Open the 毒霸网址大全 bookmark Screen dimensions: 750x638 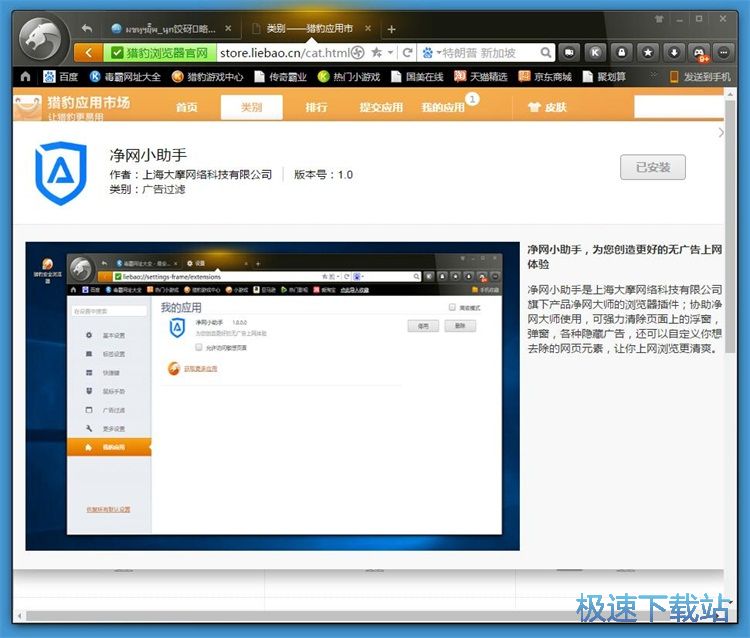(125, 77)
